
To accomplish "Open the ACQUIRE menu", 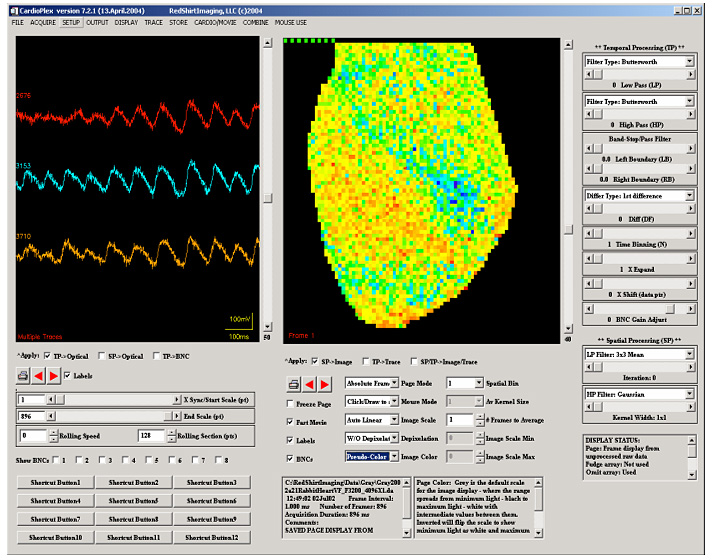I will [43, 21].
